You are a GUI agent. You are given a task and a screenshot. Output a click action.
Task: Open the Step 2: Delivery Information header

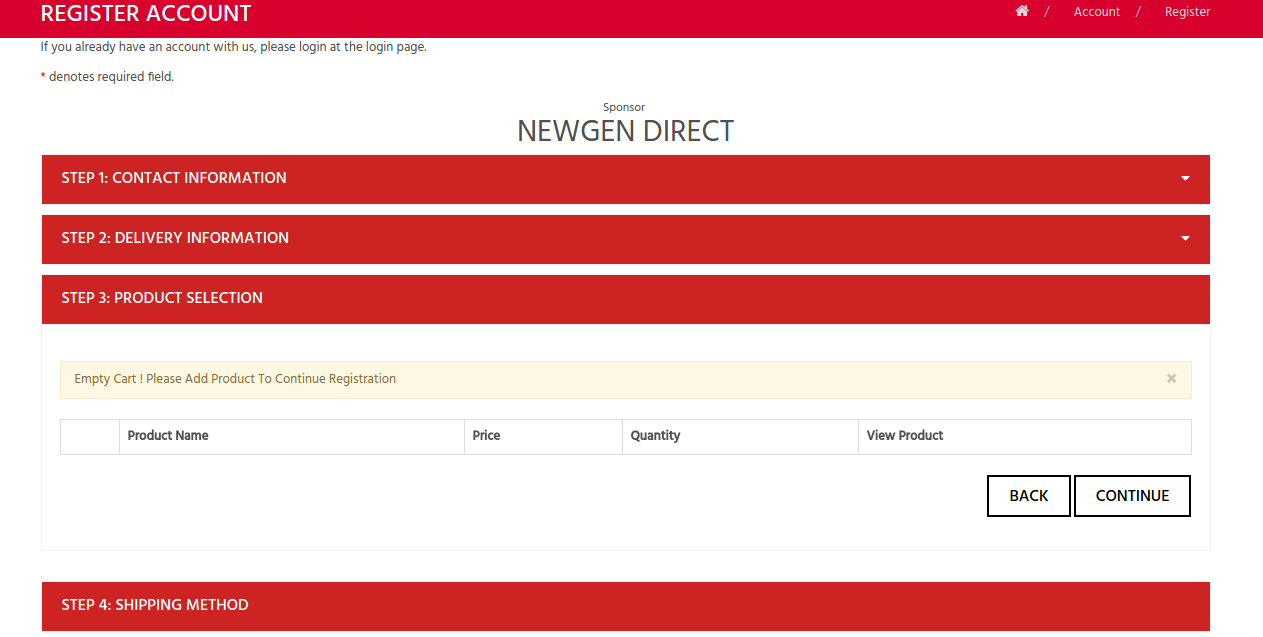coord(626,239)
